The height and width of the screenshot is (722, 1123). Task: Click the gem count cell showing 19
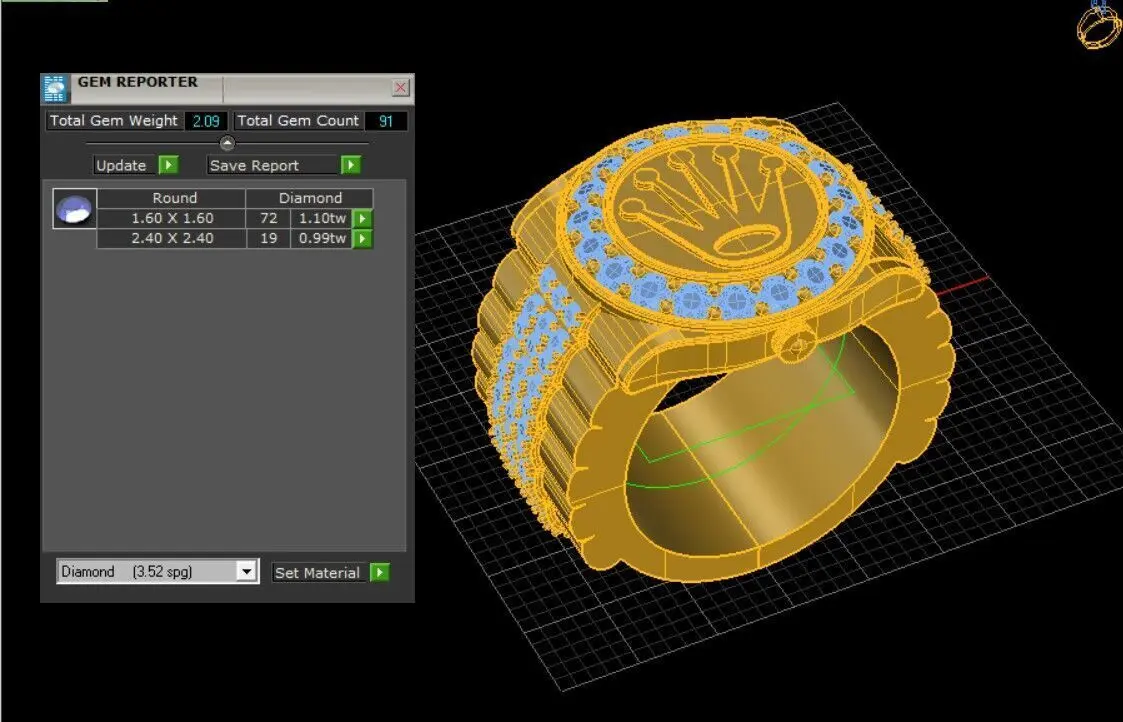click(x=269, y=239)
